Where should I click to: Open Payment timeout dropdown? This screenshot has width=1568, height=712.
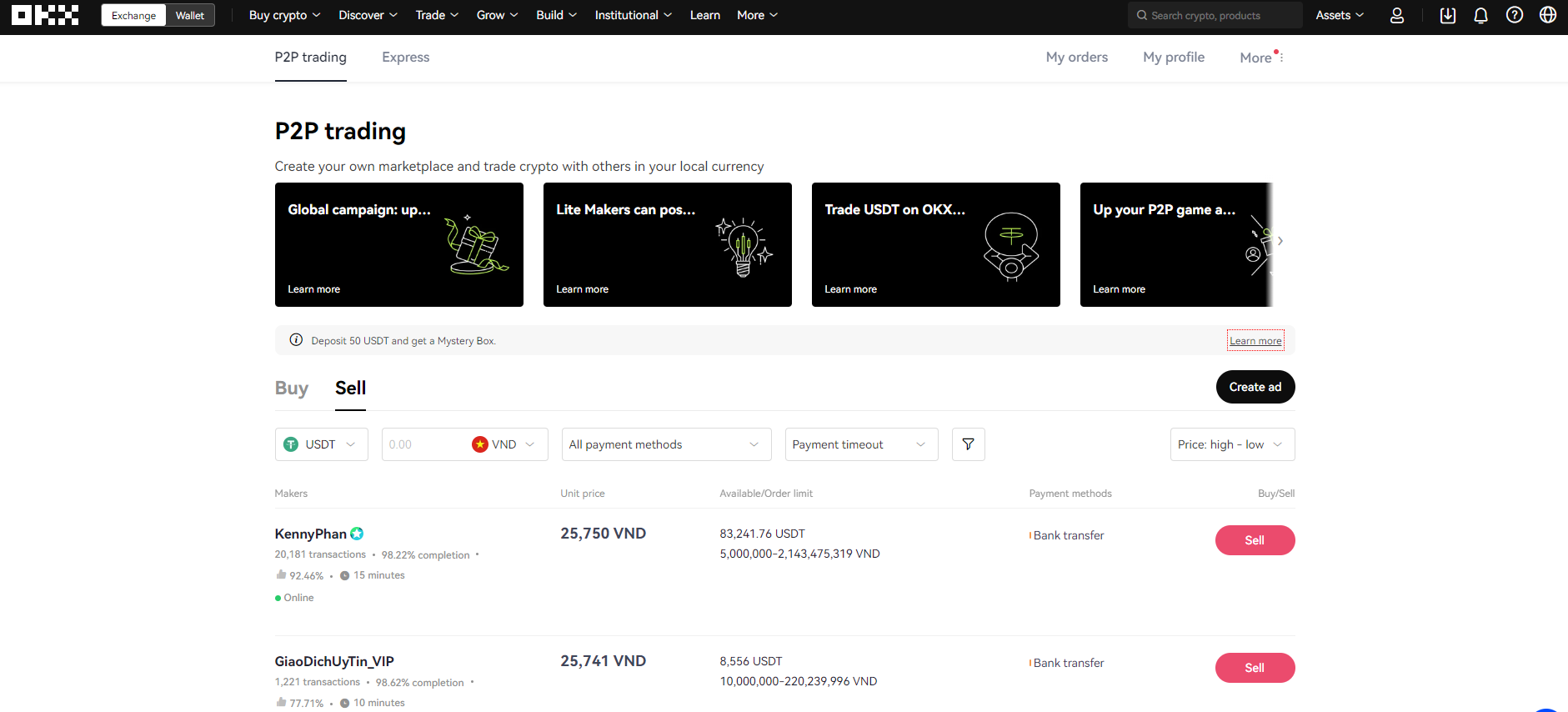861,444
